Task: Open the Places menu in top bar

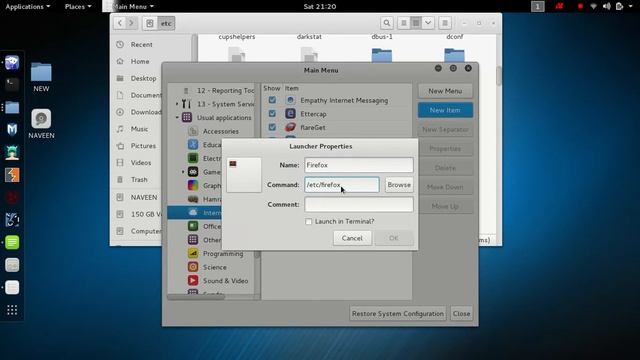Action: (78, 6)
